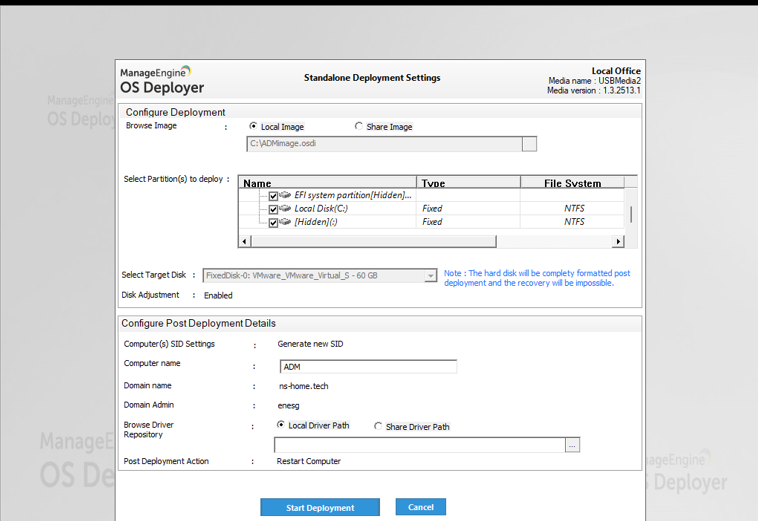Image resolution: width=758 pixels, height=521 pixels.
Task: Click the NTFS cell in Local Disk(C:) row
Action: click(x=574, y=208)
